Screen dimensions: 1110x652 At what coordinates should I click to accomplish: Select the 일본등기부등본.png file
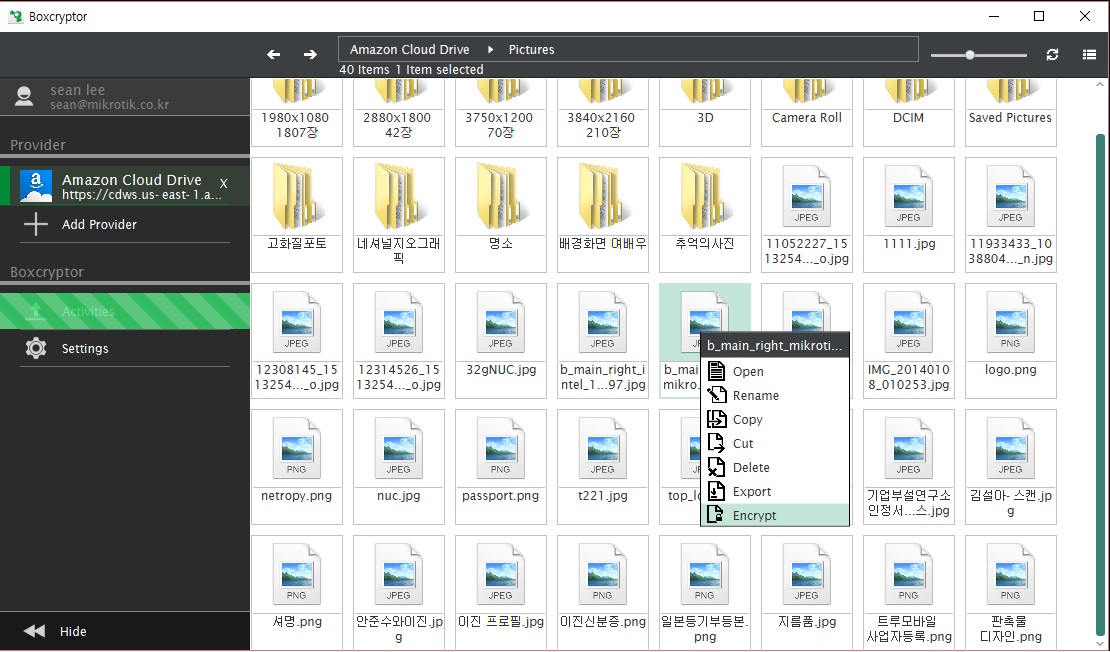[704, 593]
